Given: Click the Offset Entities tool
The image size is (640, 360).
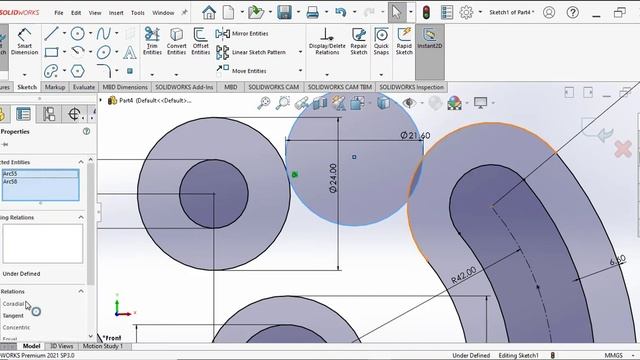Looking at the screenshot, I should click(x=200, y=41).
